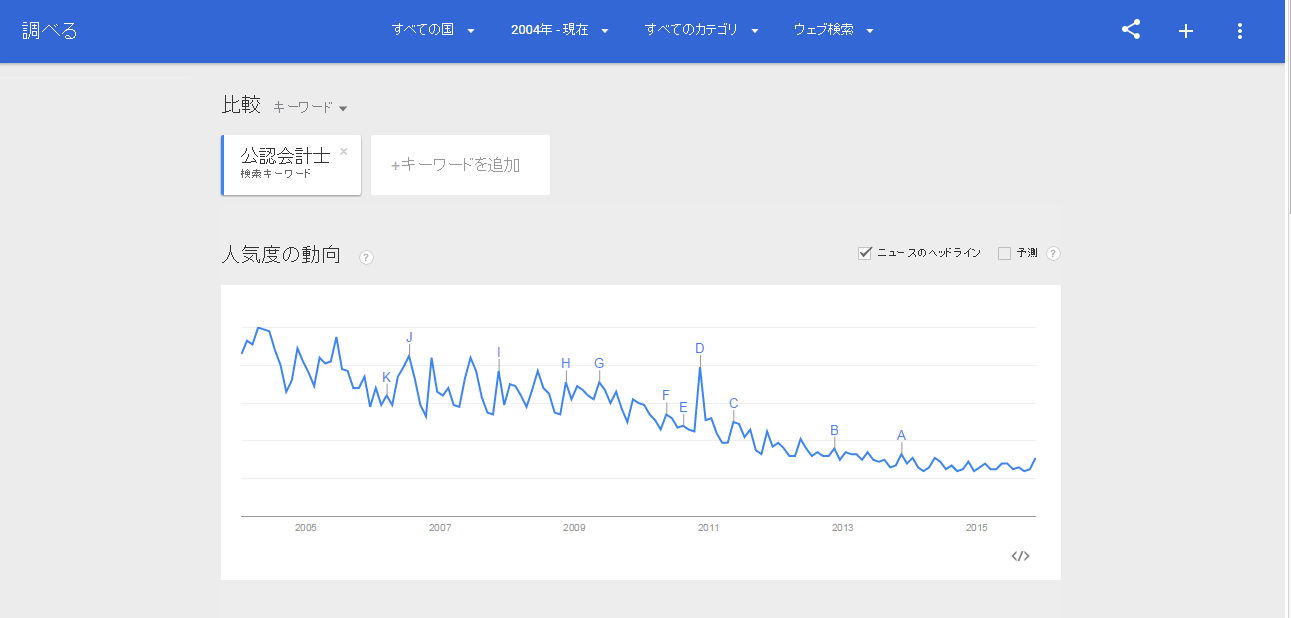
Task: Expand the すべてのカテゴリ dropdown
Action: 702,30
